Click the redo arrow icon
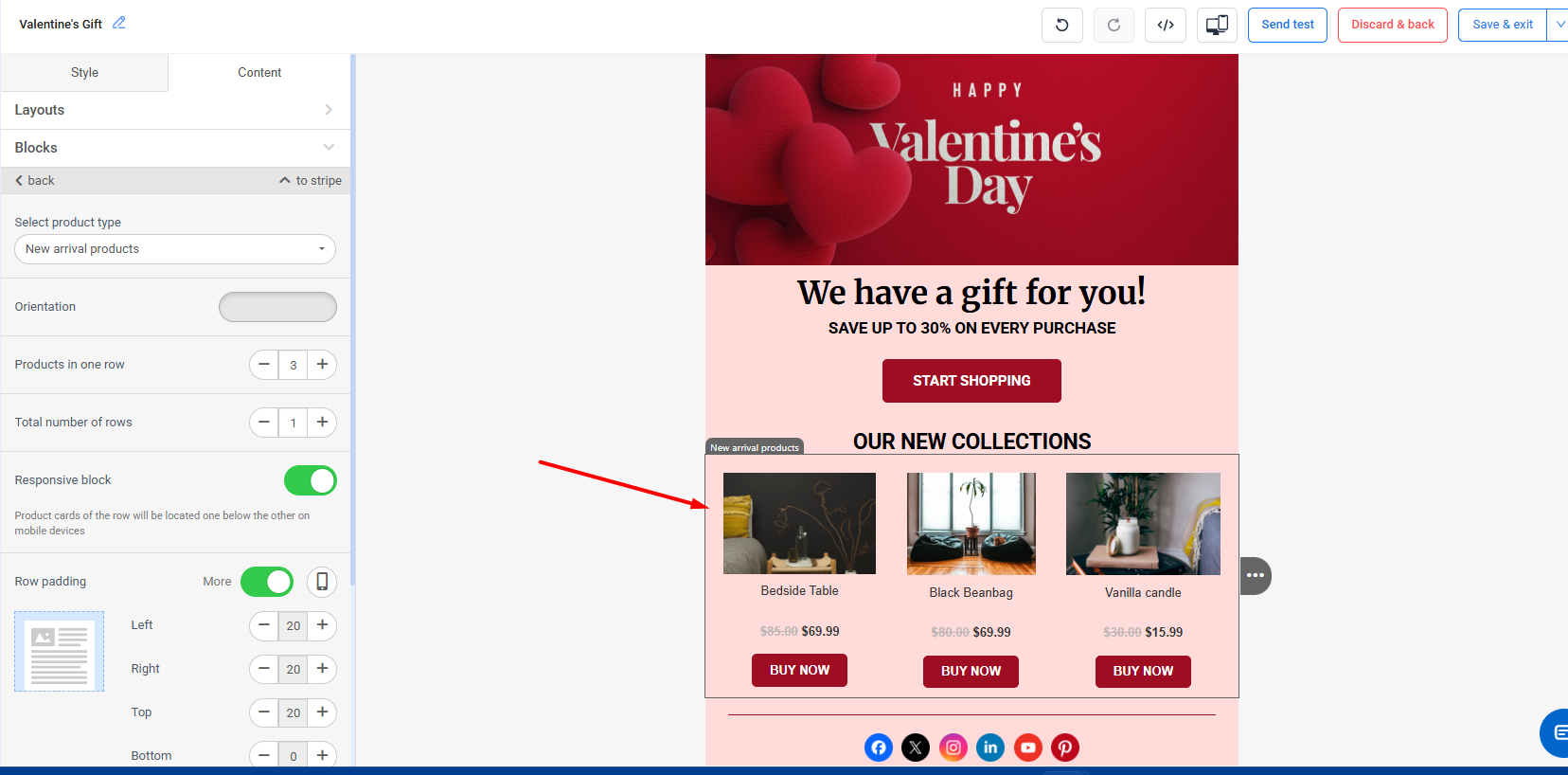The height and width of the screenshot is (775, 1568). point(1114,25)
